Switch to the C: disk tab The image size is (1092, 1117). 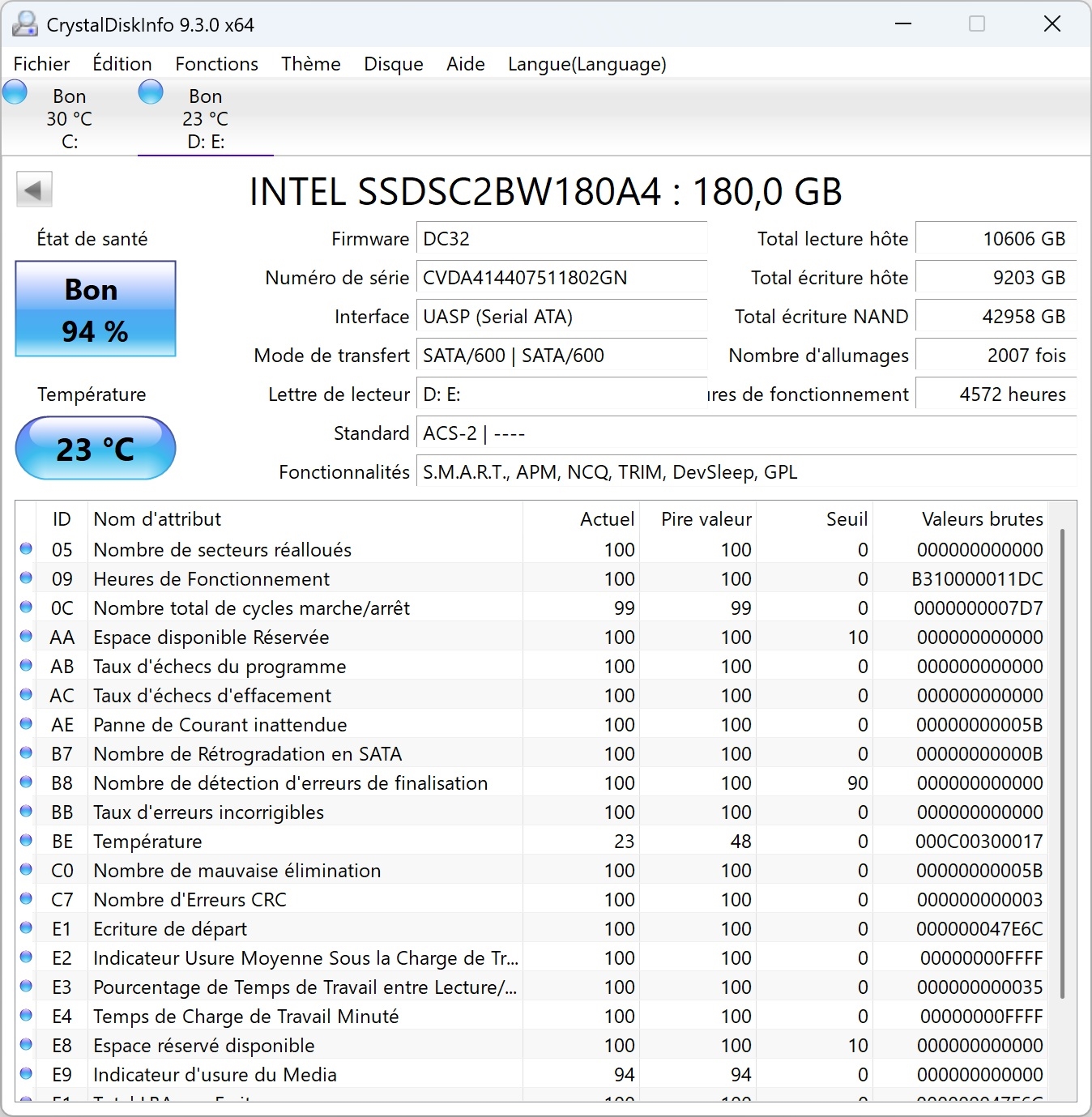(x=70, y=118)
